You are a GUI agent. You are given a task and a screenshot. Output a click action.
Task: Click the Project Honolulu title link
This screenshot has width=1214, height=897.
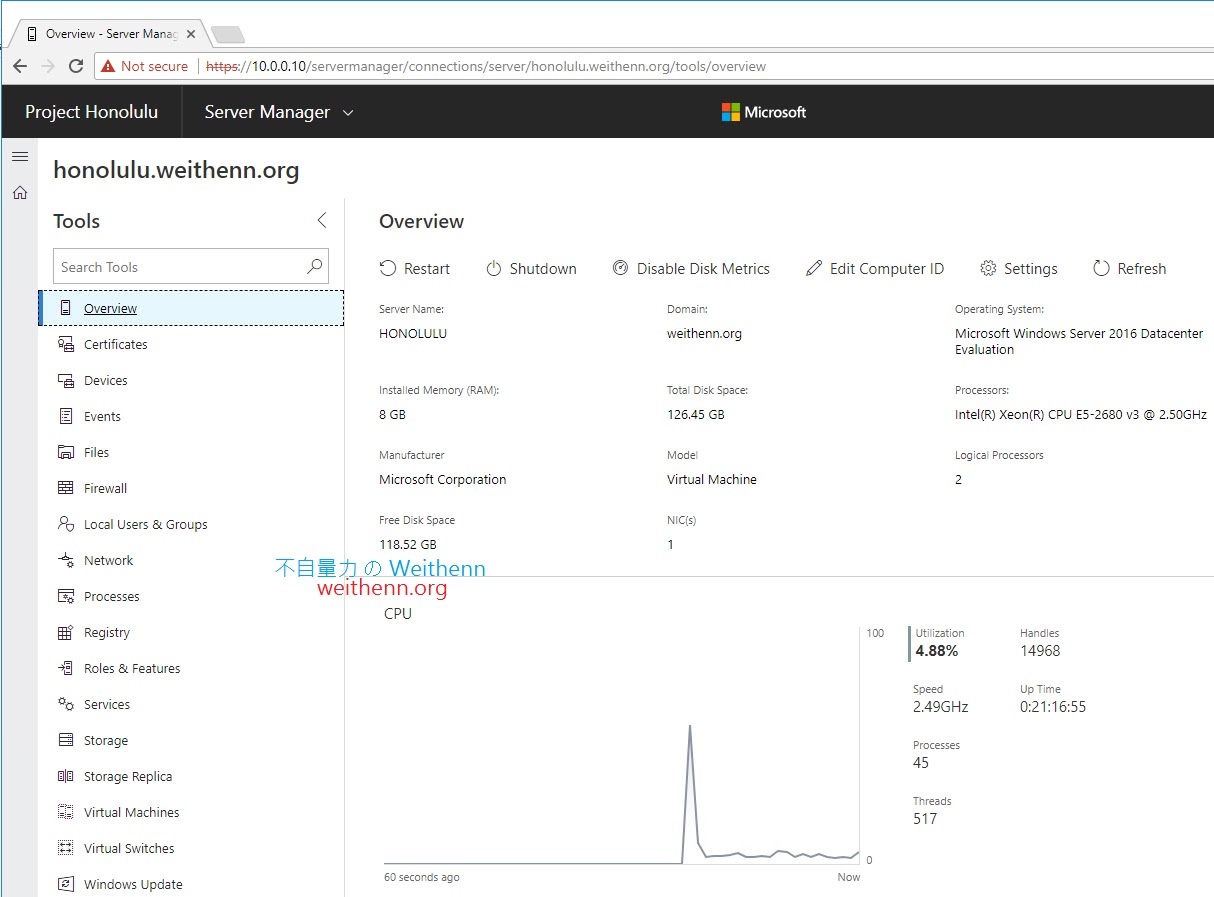pos(92,112)
